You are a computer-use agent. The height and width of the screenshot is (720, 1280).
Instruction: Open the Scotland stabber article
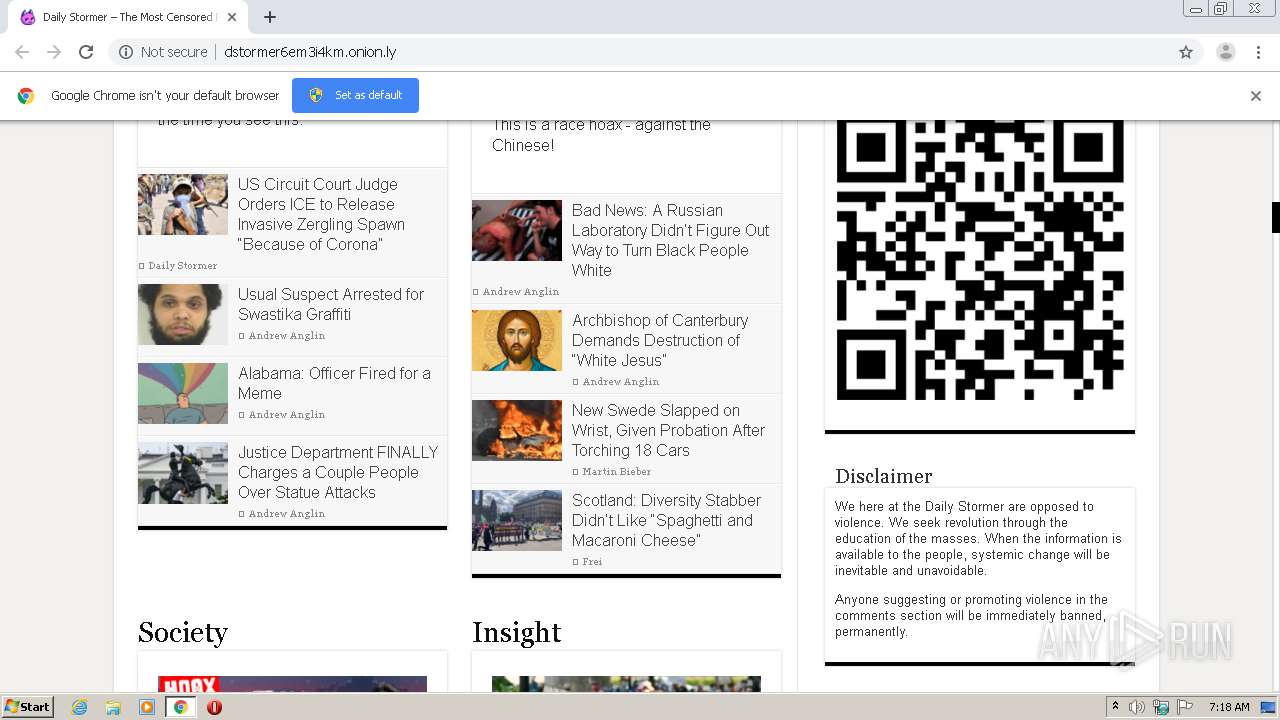pos(666,520)
